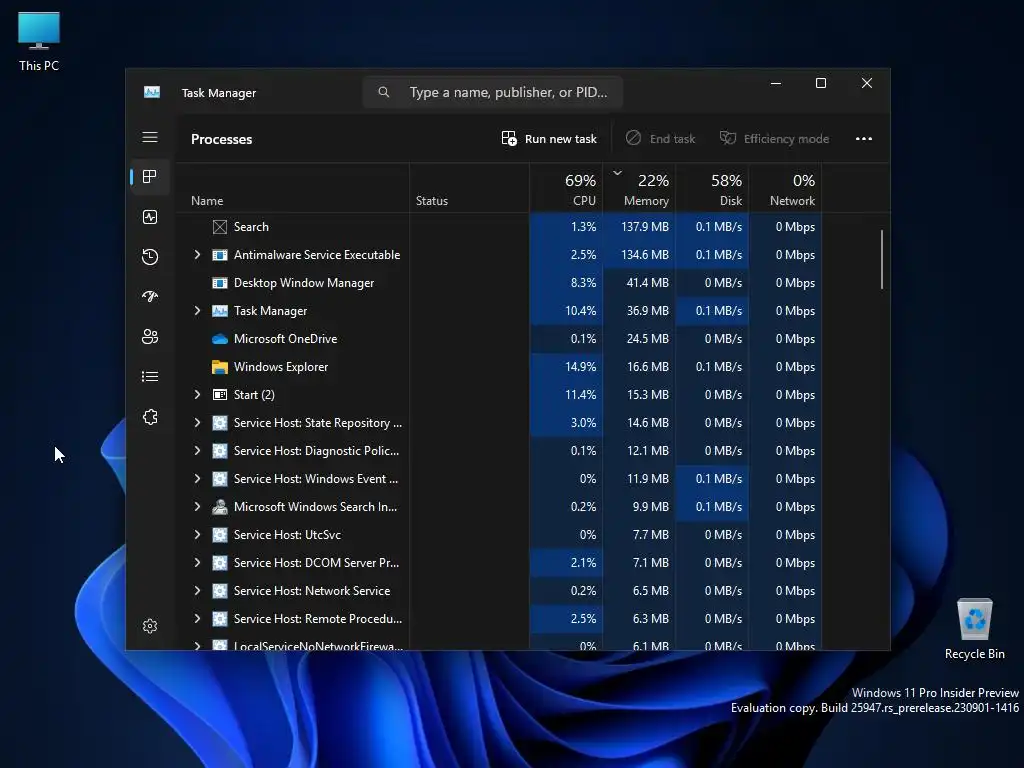Click the Microsoft Windows Search Indexer icon
Viewport: 1024px width, 768px height.
pyautogui.click(x=220, y=507)
